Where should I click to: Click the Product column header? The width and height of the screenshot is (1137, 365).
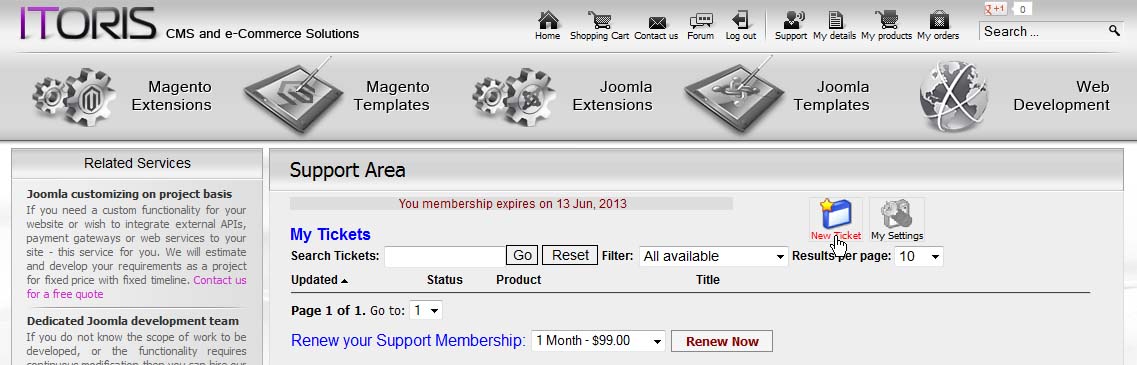(518, 280)
